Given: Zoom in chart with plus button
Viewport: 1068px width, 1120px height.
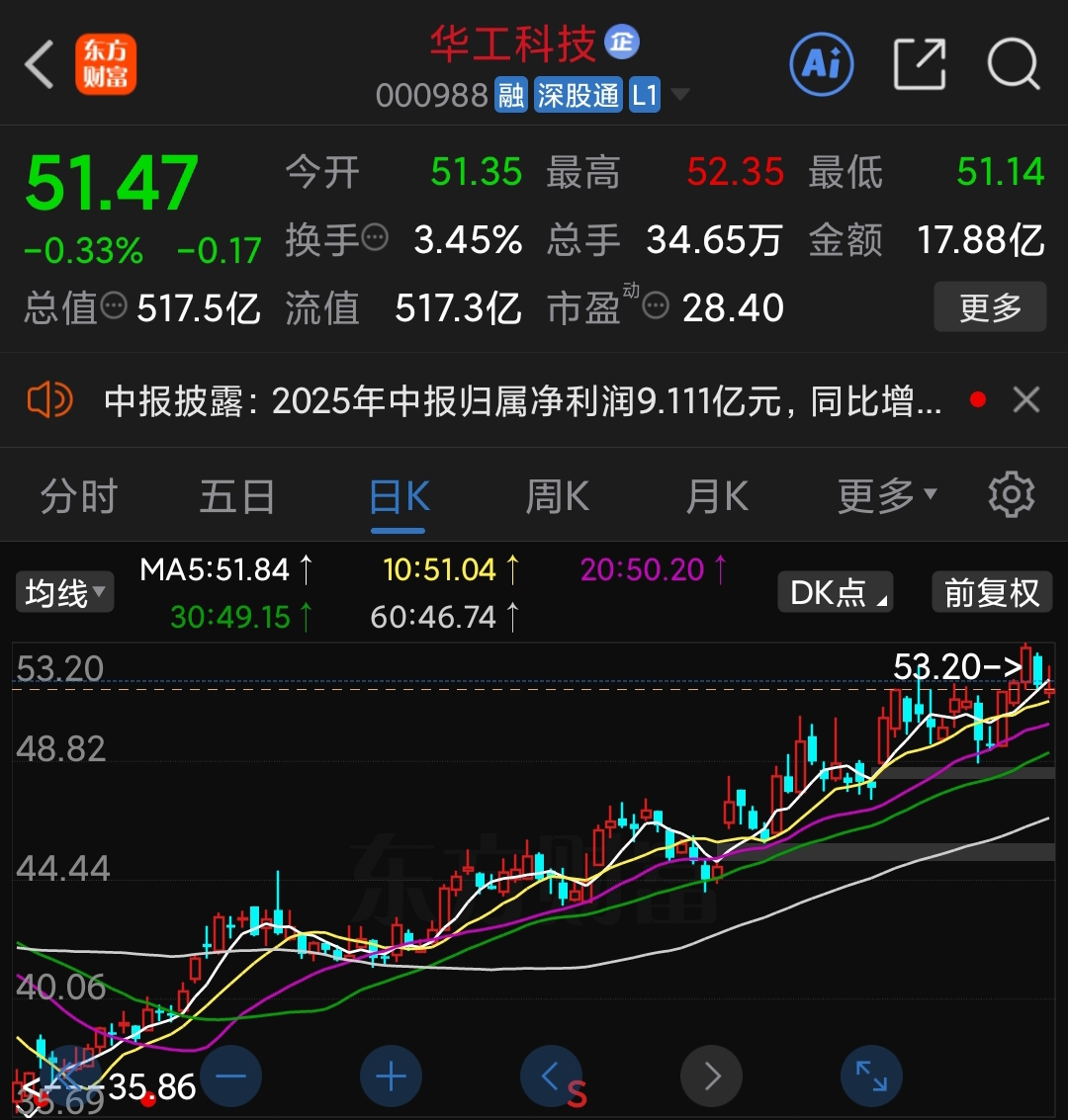Looking at the screenshot, I should point(391,1076).
